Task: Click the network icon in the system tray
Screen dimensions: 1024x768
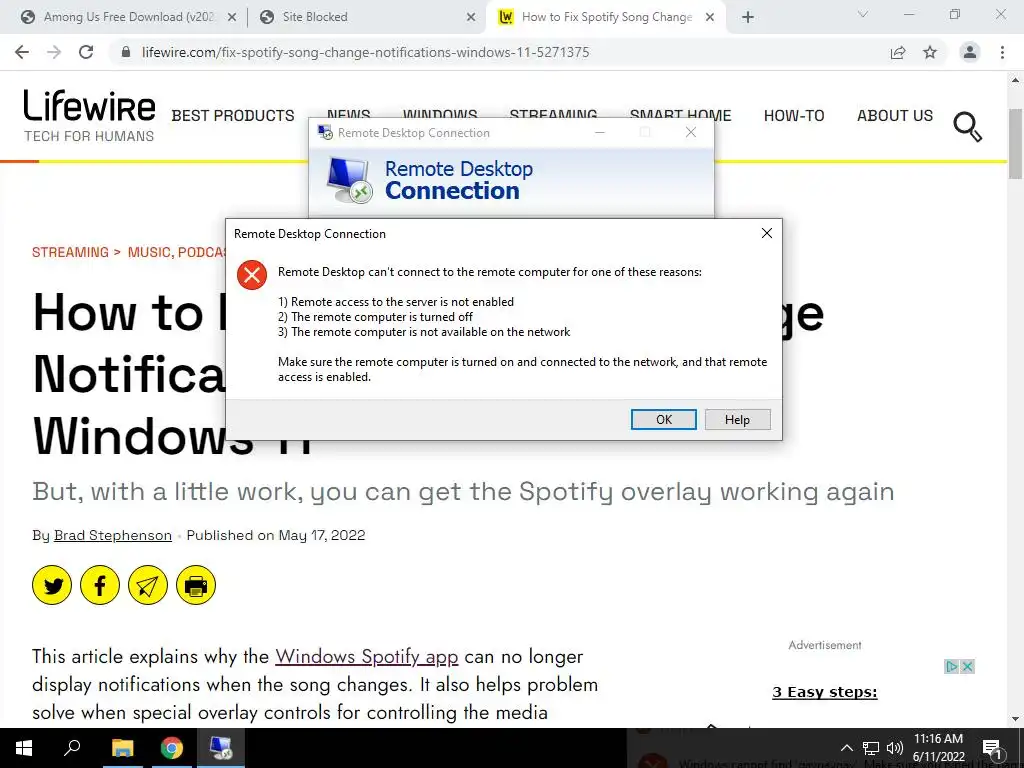Action: click(x=871, y=748)
